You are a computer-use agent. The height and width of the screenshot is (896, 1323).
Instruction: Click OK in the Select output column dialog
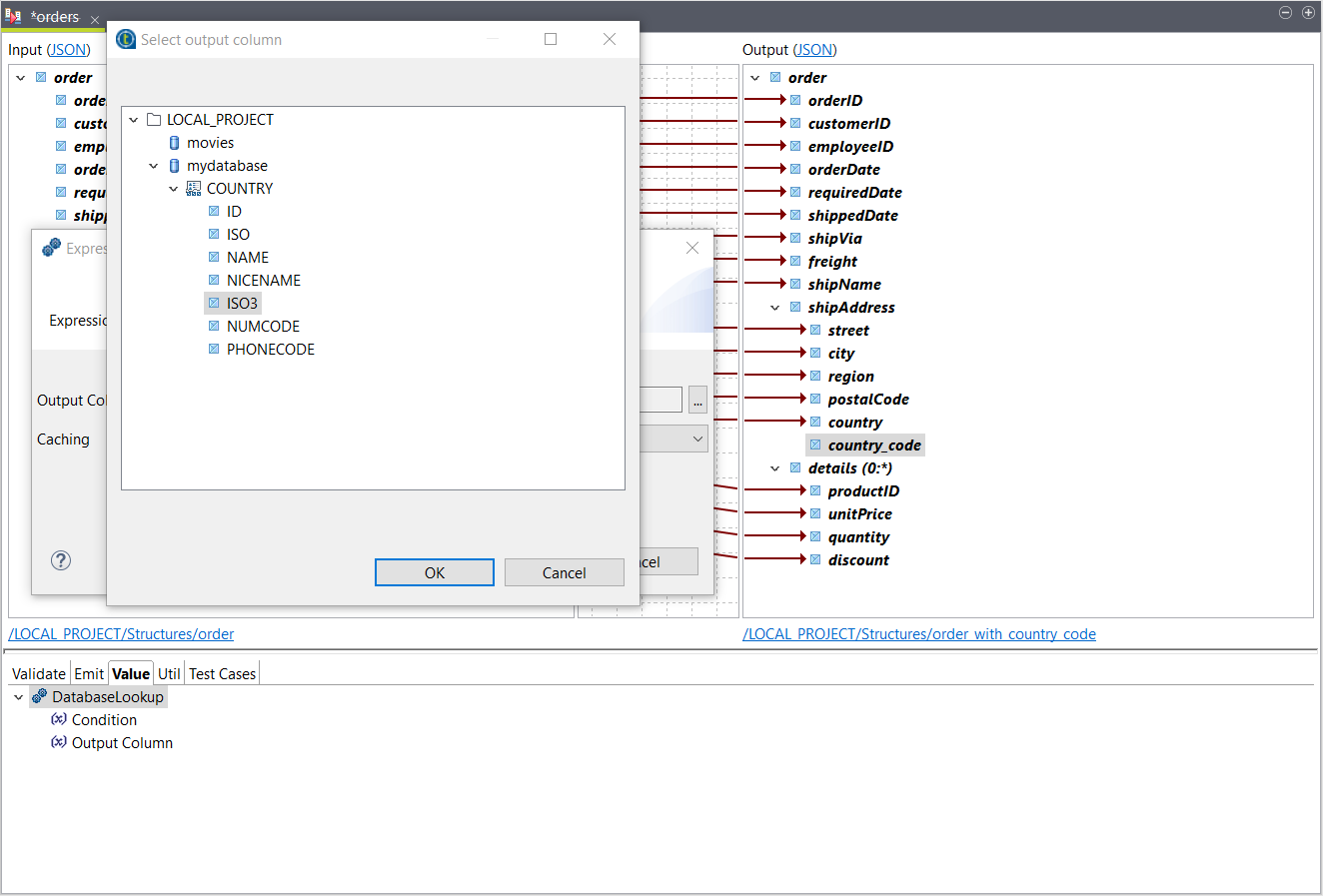tap(434, 571)
